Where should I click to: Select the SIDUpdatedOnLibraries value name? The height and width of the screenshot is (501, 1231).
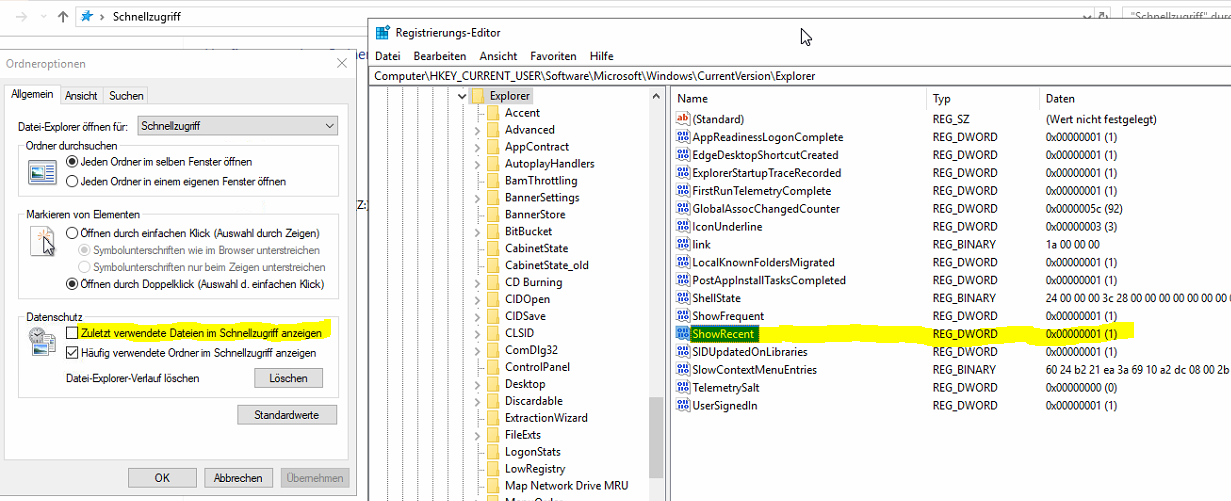(749, 352)
